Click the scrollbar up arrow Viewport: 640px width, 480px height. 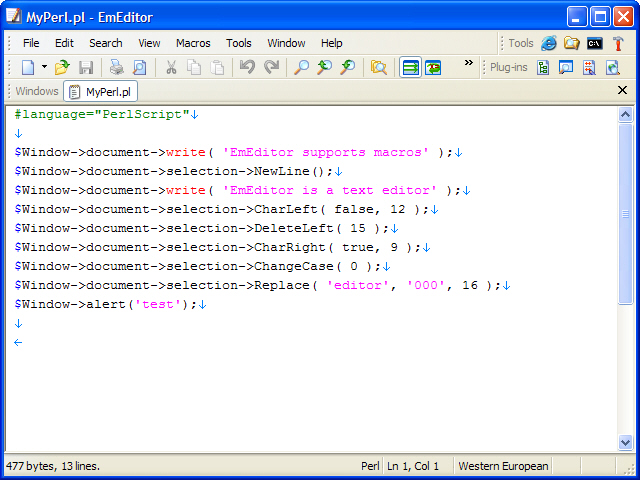pyautogui.click(x=625, y=115)
